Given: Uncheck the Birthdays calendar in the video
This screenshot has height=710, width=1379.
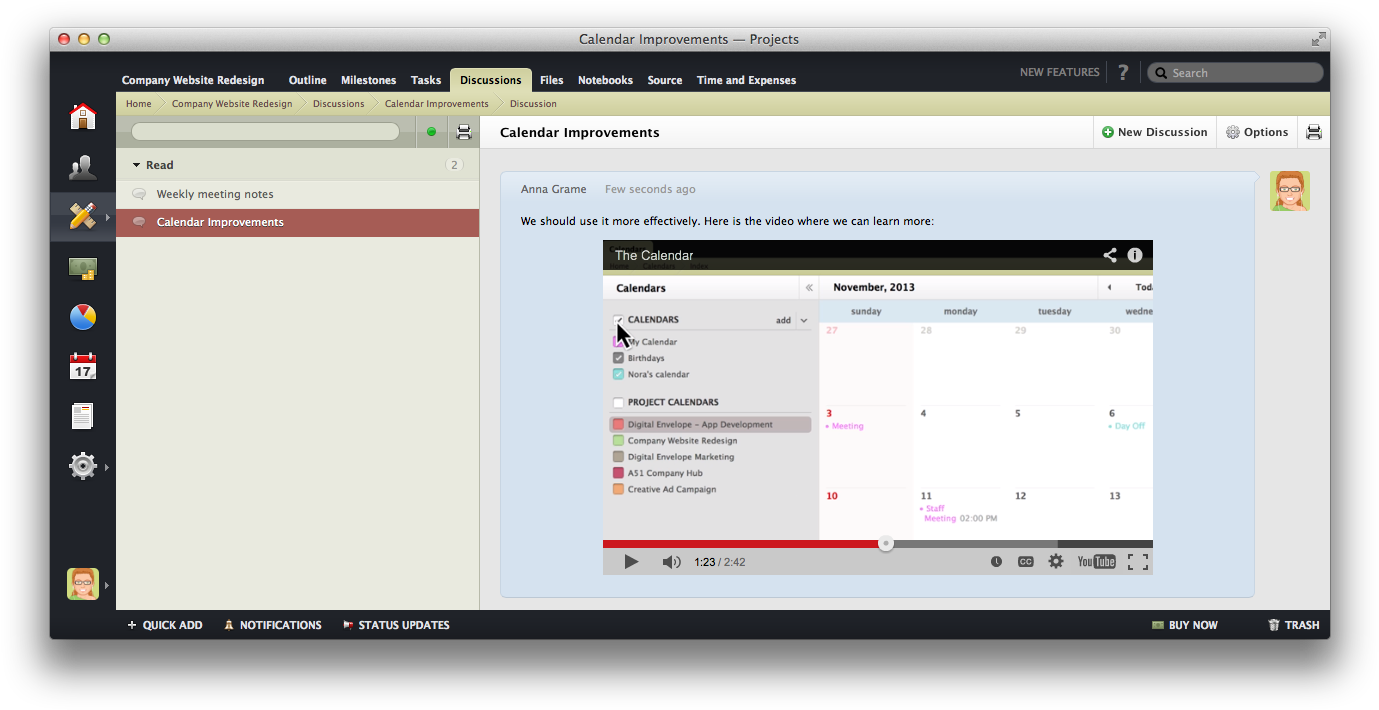Looking at the screenshot, I should click(x=620, y=357).
